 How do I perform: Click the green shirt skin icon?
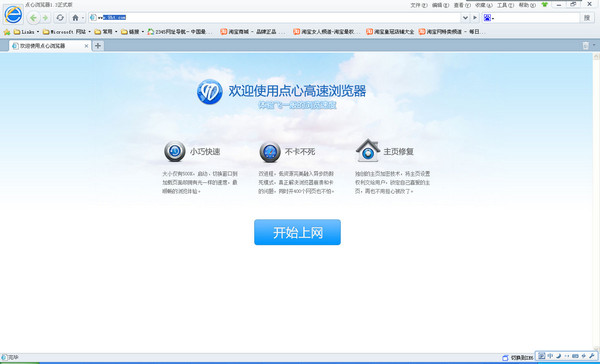click(545, 5)
